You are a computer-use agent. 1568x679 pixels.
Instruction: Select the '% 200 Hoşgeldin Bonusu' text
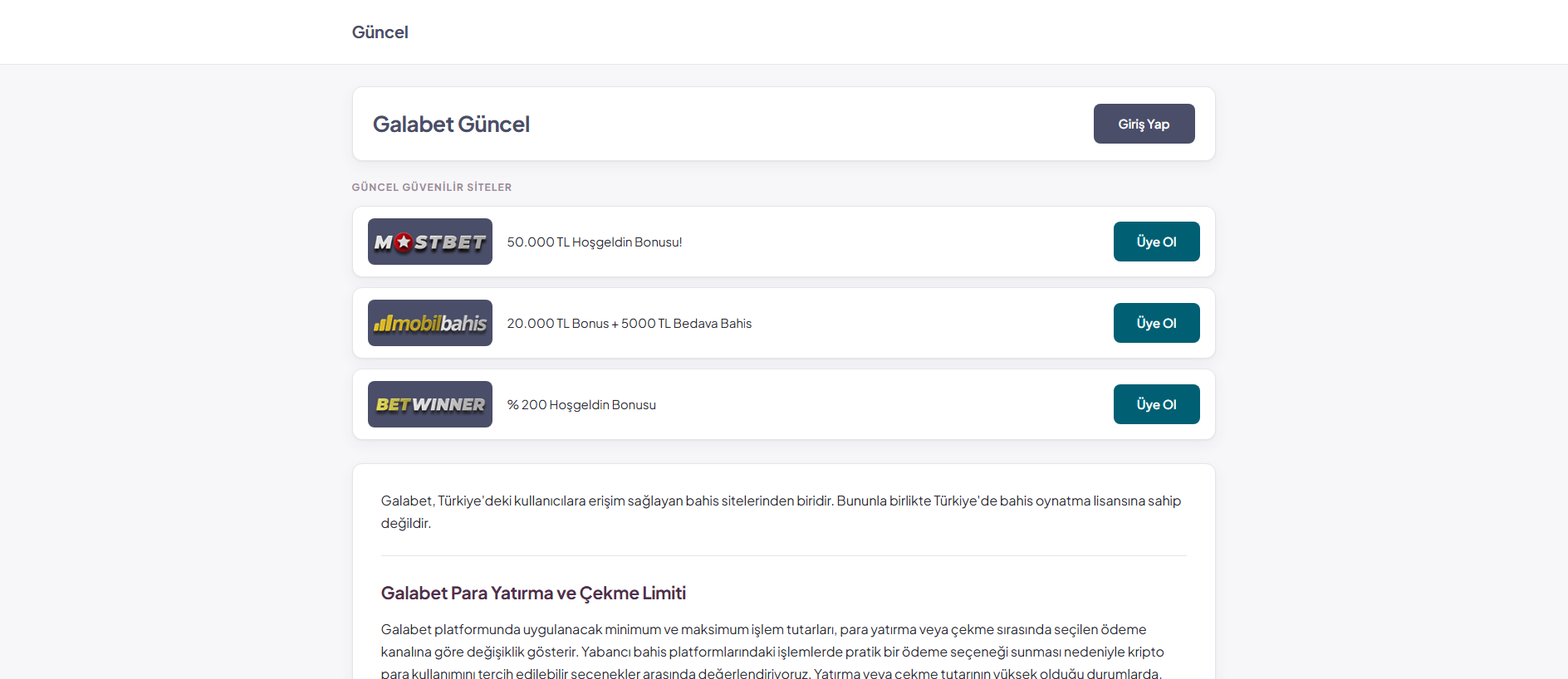(581, 405)
